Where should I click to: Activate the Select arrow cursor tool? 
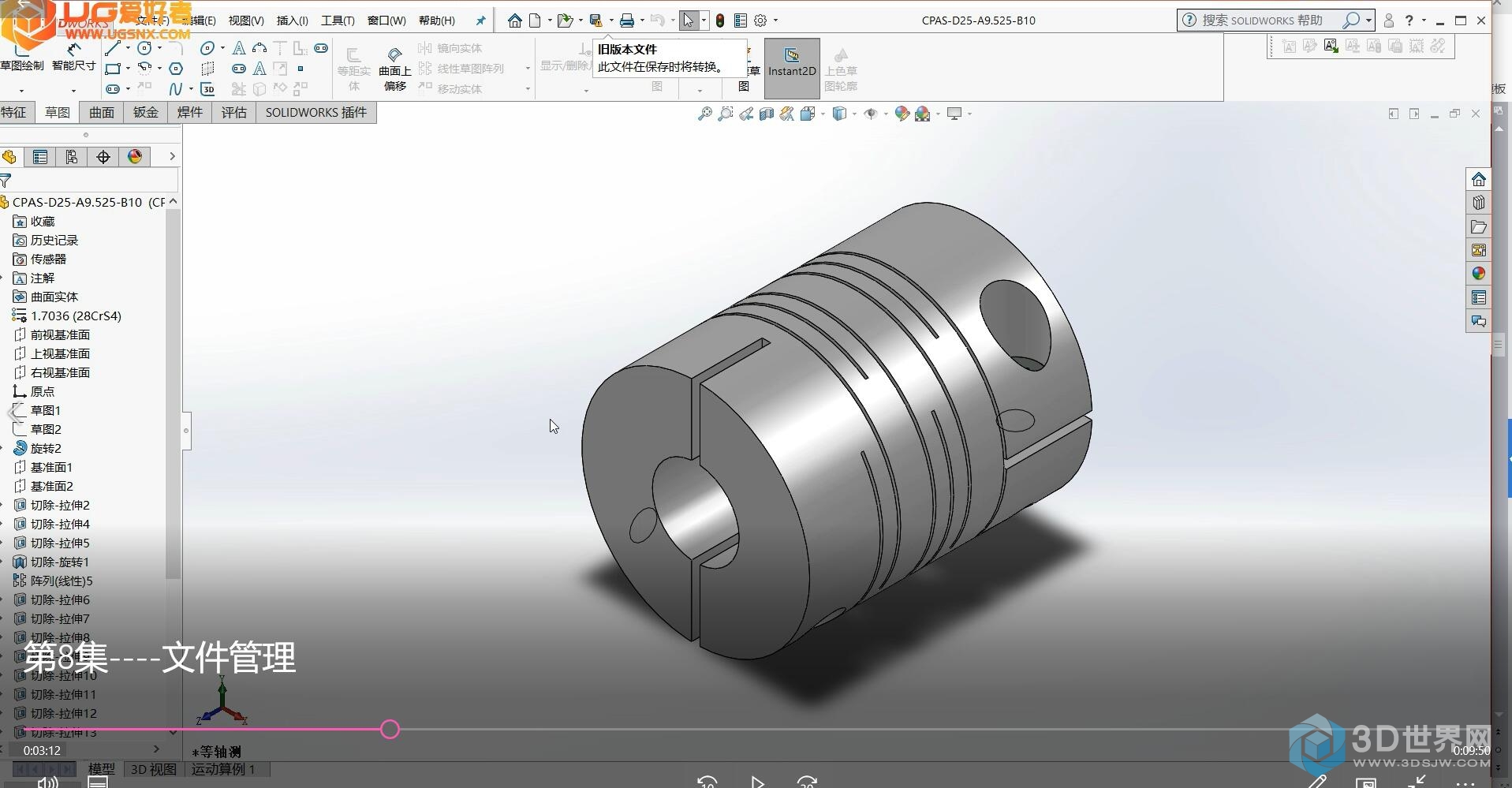click(x=689, y=21)
